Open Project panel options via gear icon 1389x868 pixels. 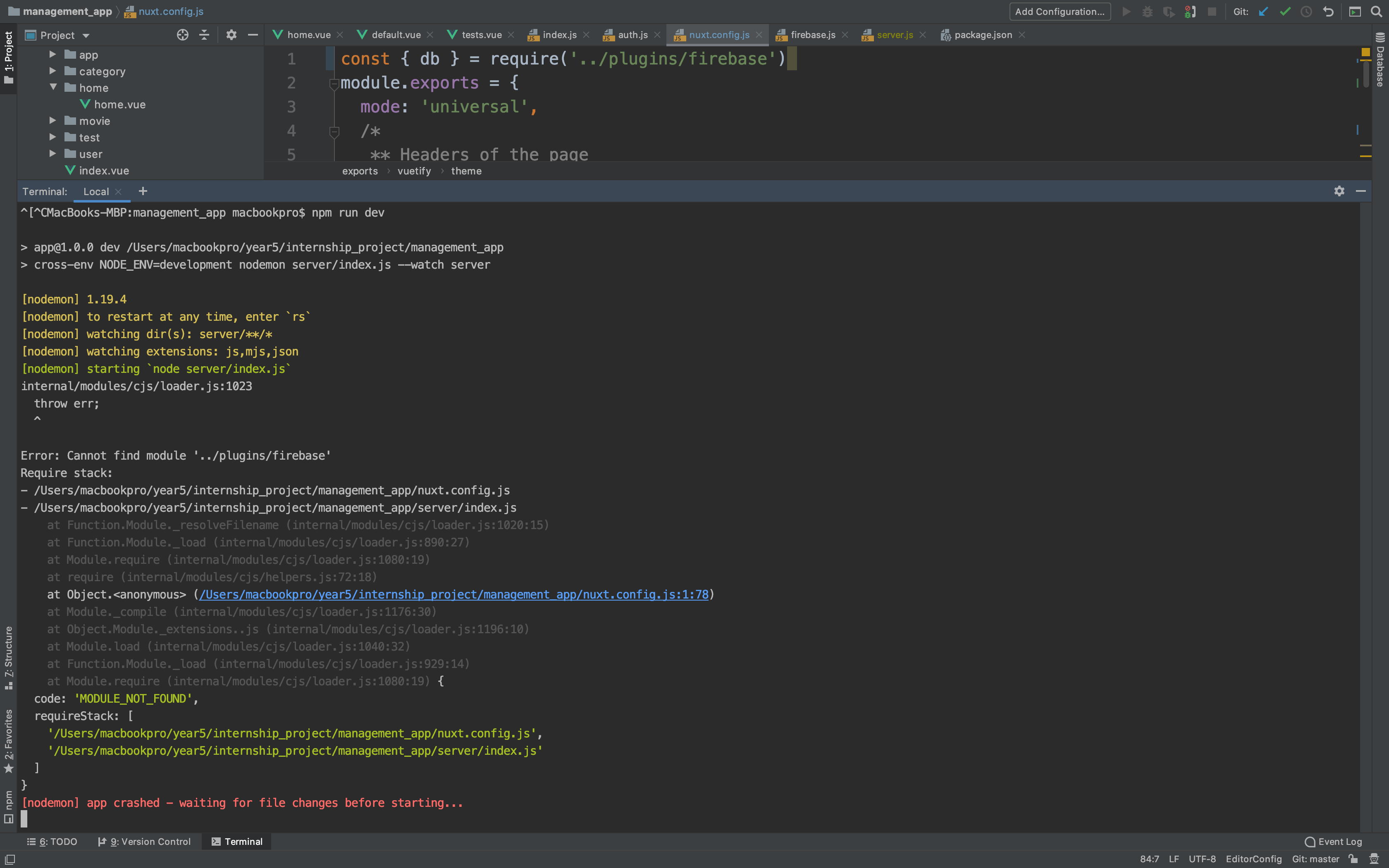(x=231, y=35)
